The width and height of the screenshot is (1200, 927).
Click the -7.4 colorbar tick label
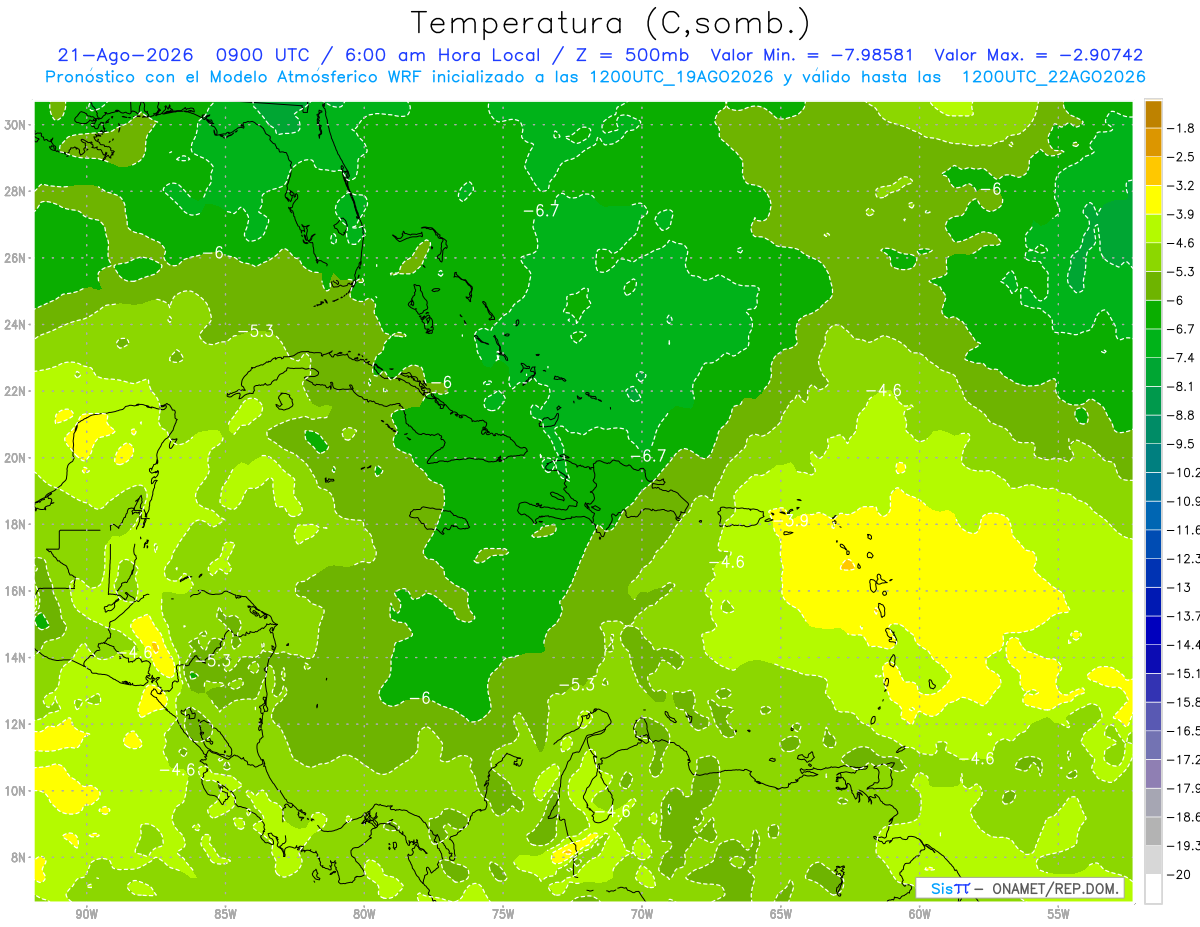pos(1182,358)
